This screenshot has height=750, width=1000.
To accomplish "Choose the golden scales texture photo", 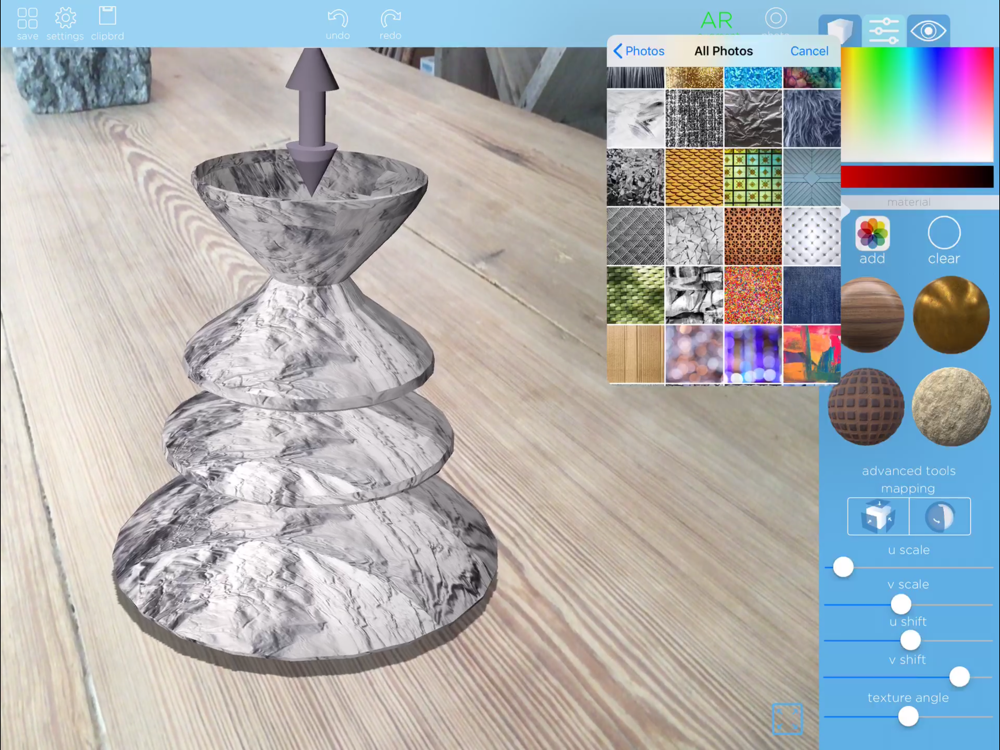I will (x=694, y=177).
